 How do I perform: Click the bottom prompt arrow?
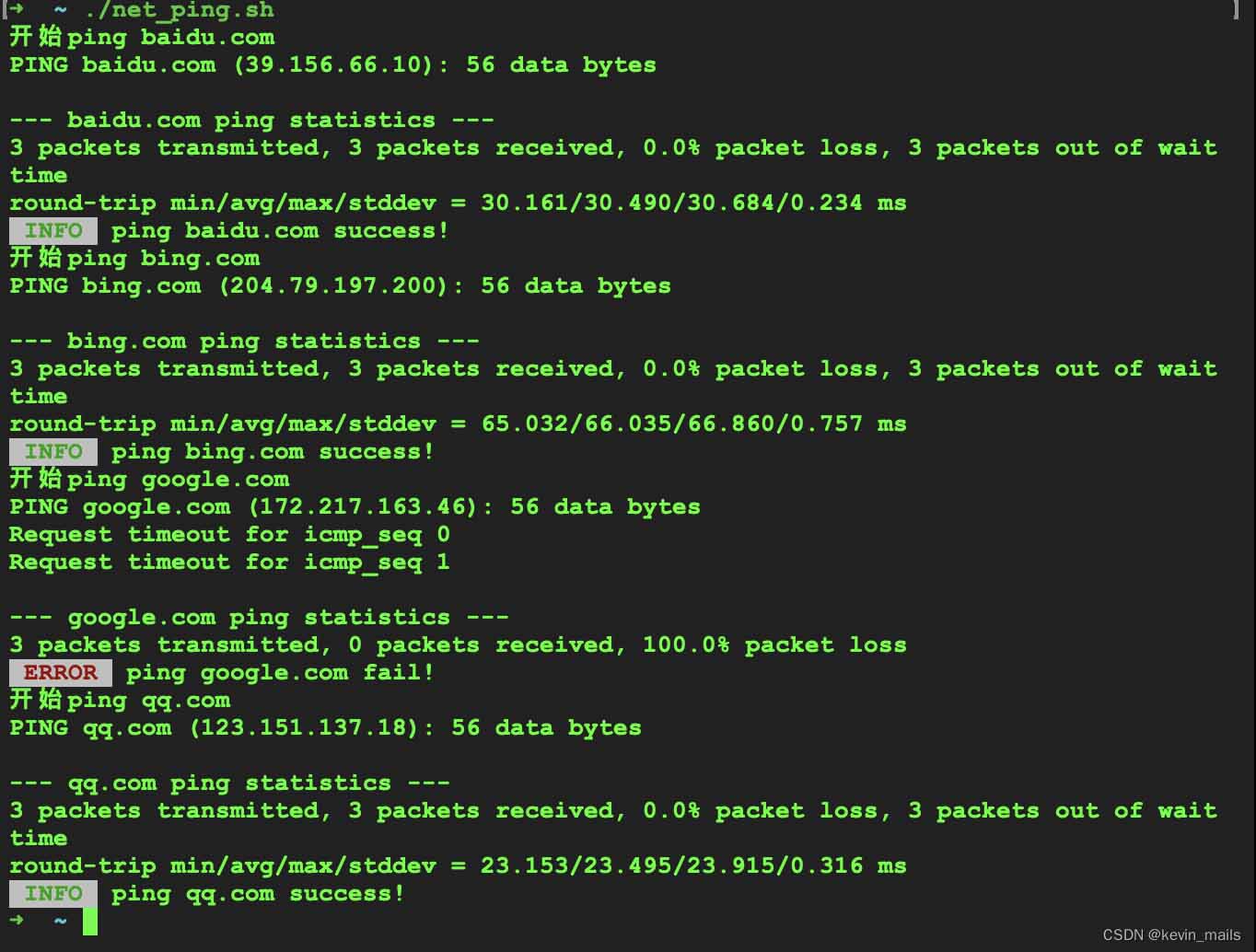17,920
